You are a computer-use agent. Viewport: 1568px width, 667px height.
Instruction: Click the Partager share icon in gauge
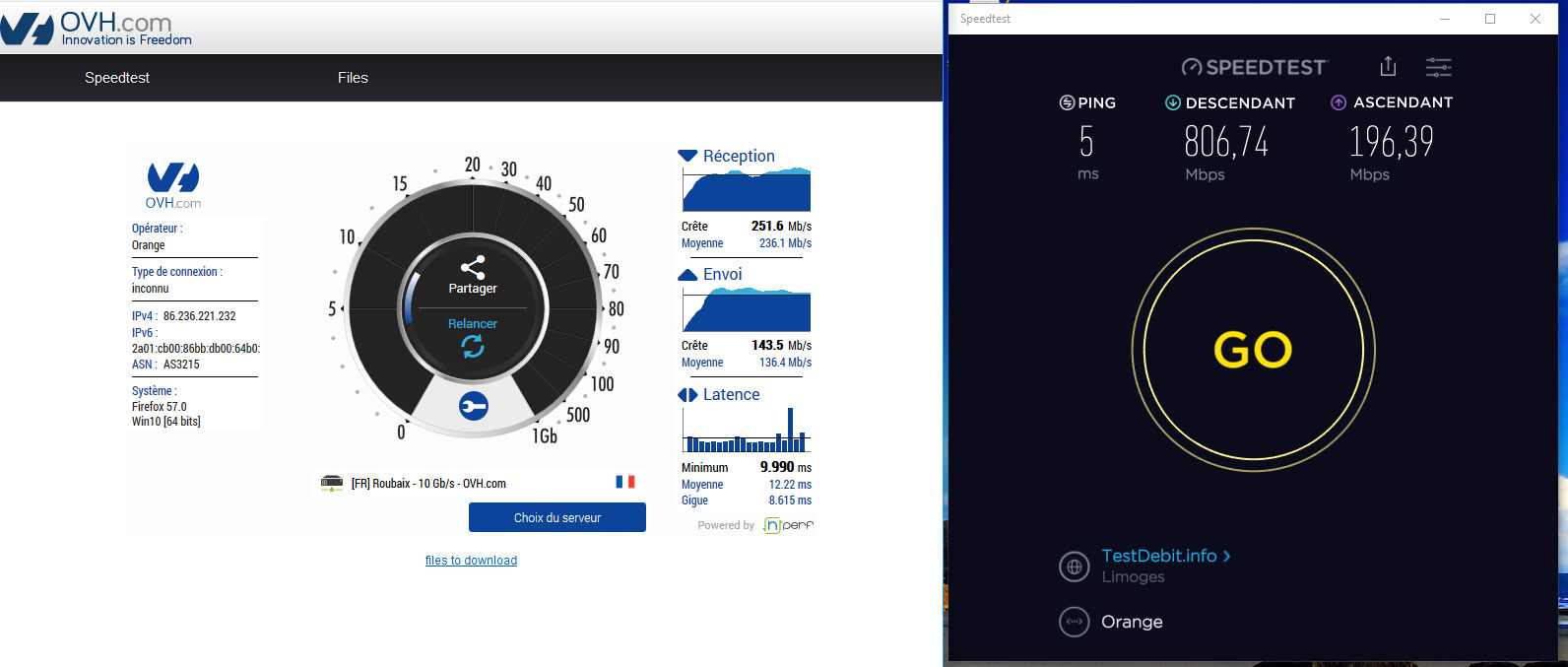[x=473, y=267]
